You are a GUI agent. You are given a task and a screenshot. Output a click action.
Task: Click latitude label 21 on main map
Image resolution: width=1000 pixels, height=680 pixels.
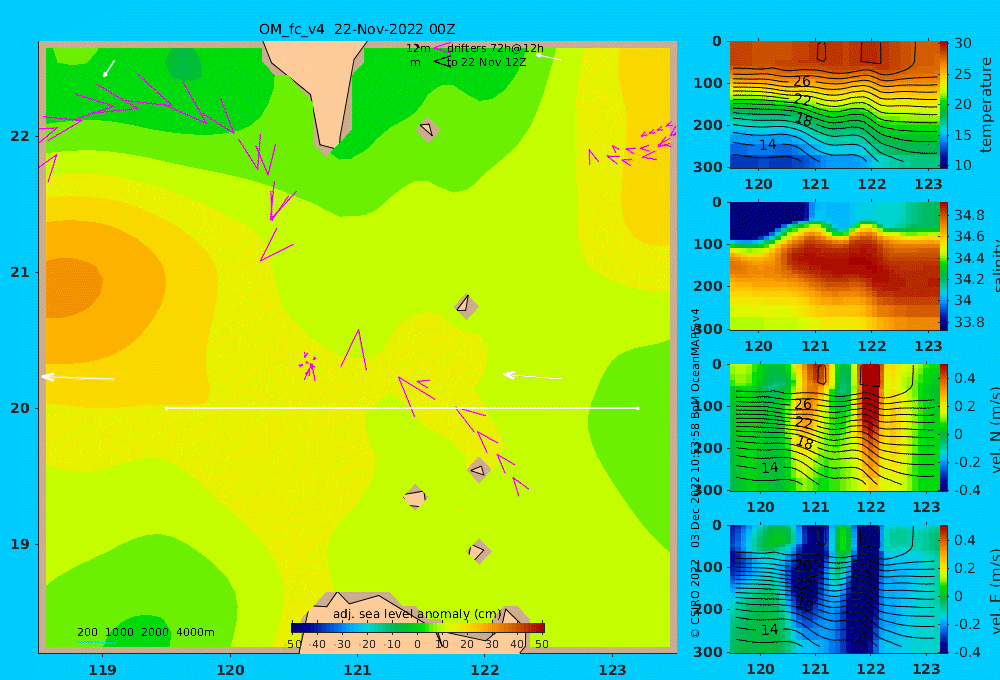(20, 272)
